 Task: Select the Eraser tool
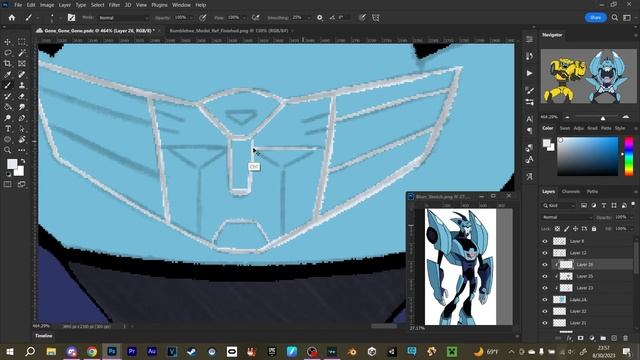22,96
